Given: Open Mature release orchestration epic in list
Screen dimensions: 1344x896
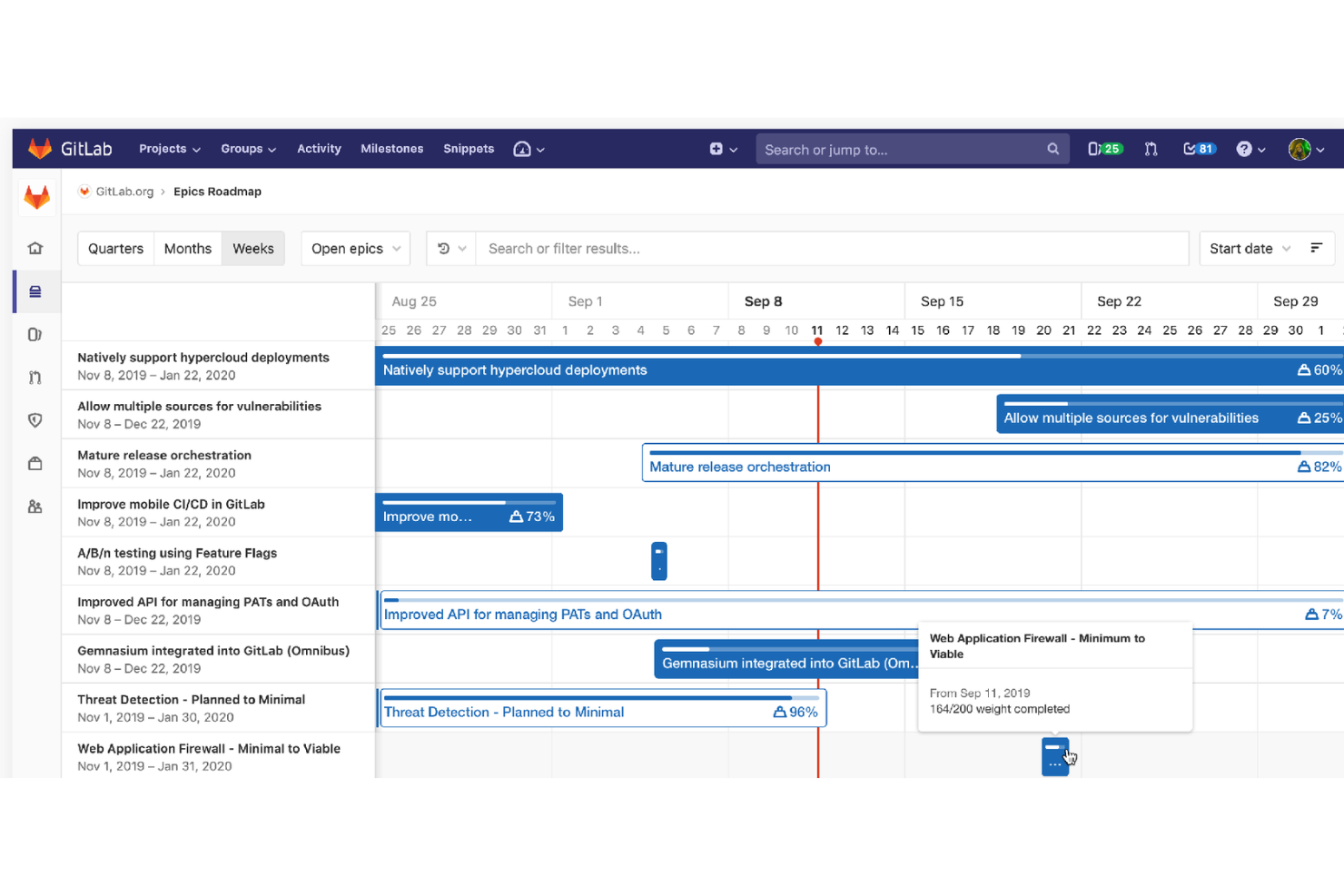Looking at the screenshot, I should click(x=164, y=456).
